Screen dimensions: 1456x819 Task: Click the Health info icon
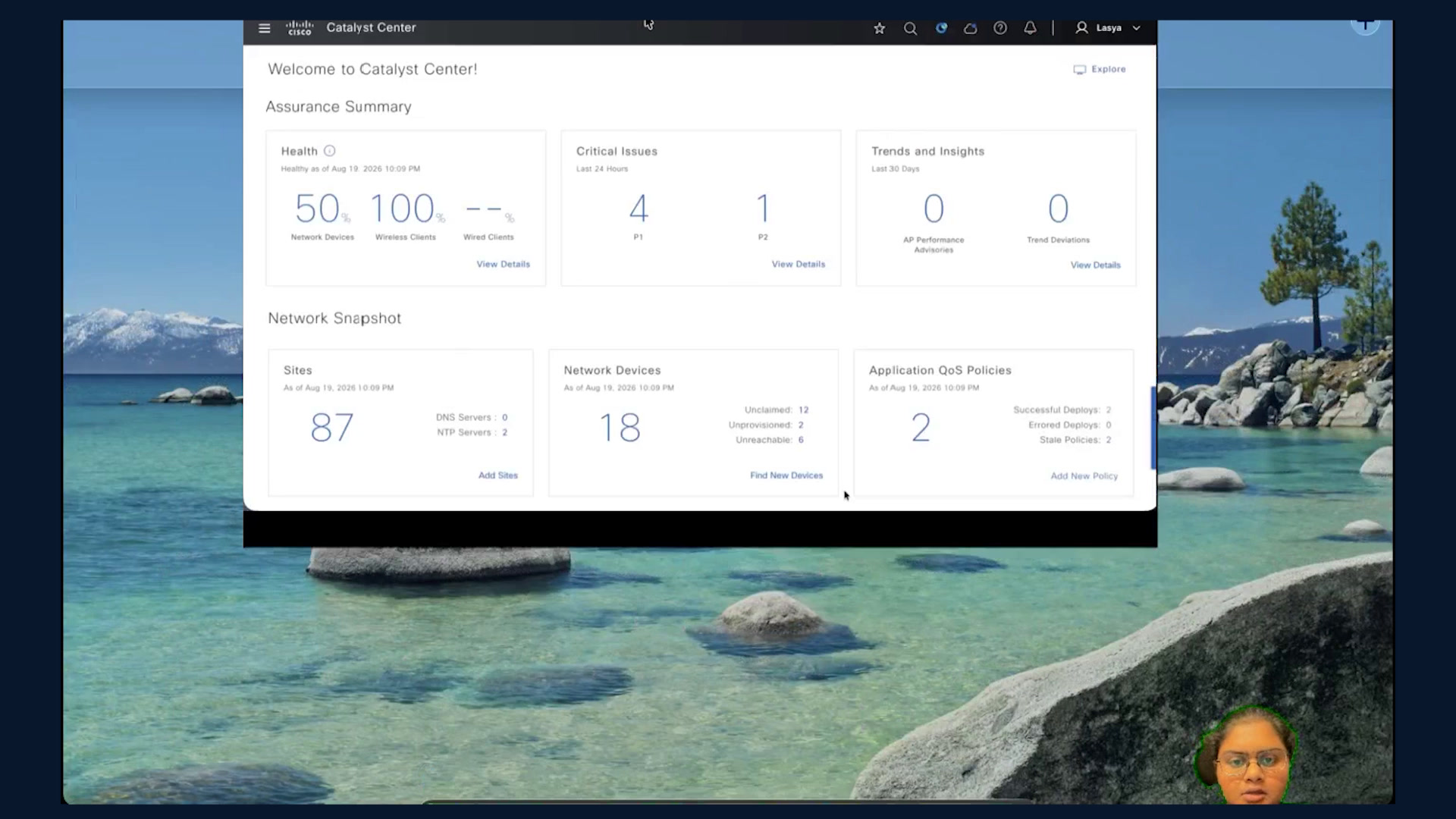coord(329,151)
